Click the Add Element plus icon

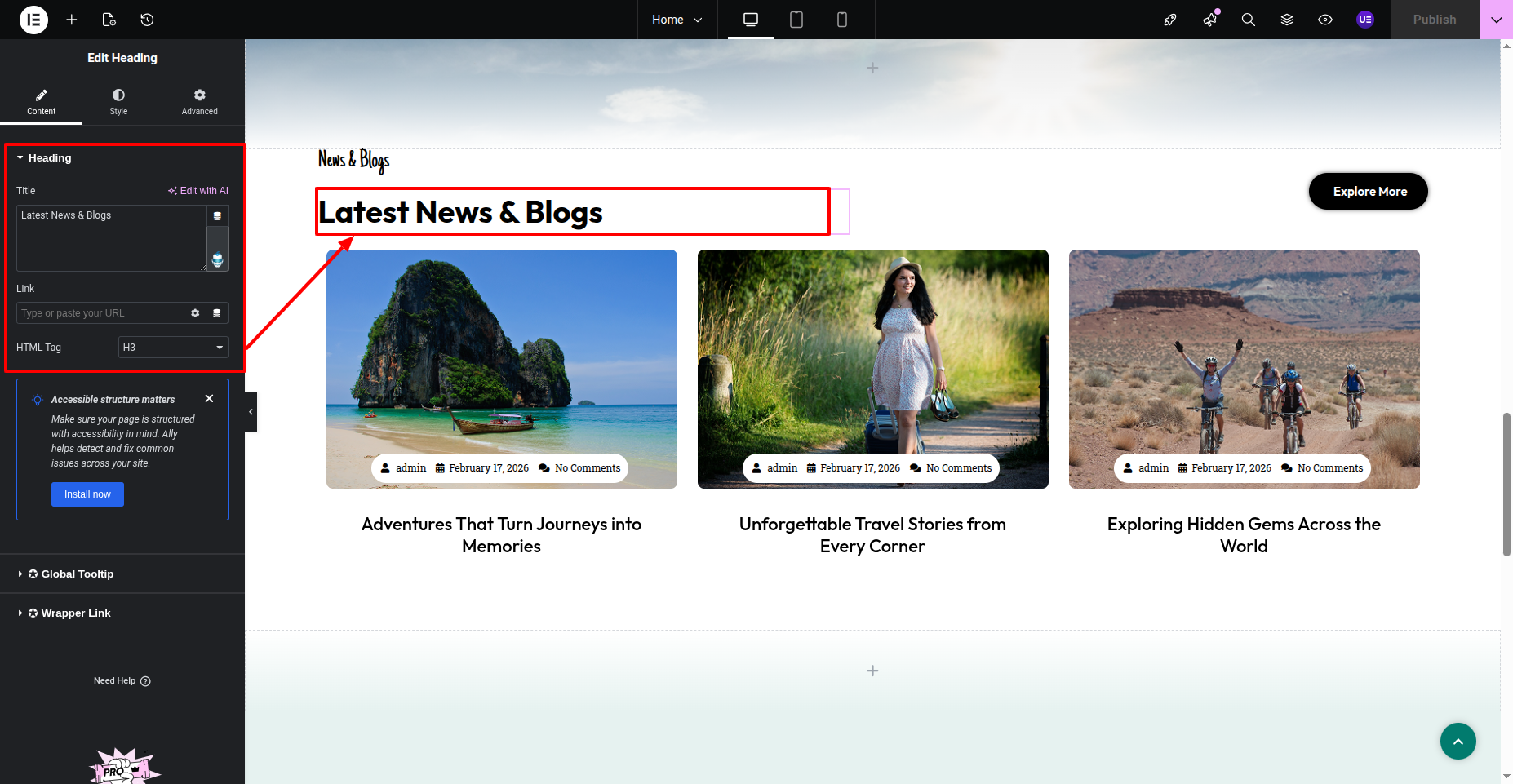pyautogui.click(x=72, y=20)
